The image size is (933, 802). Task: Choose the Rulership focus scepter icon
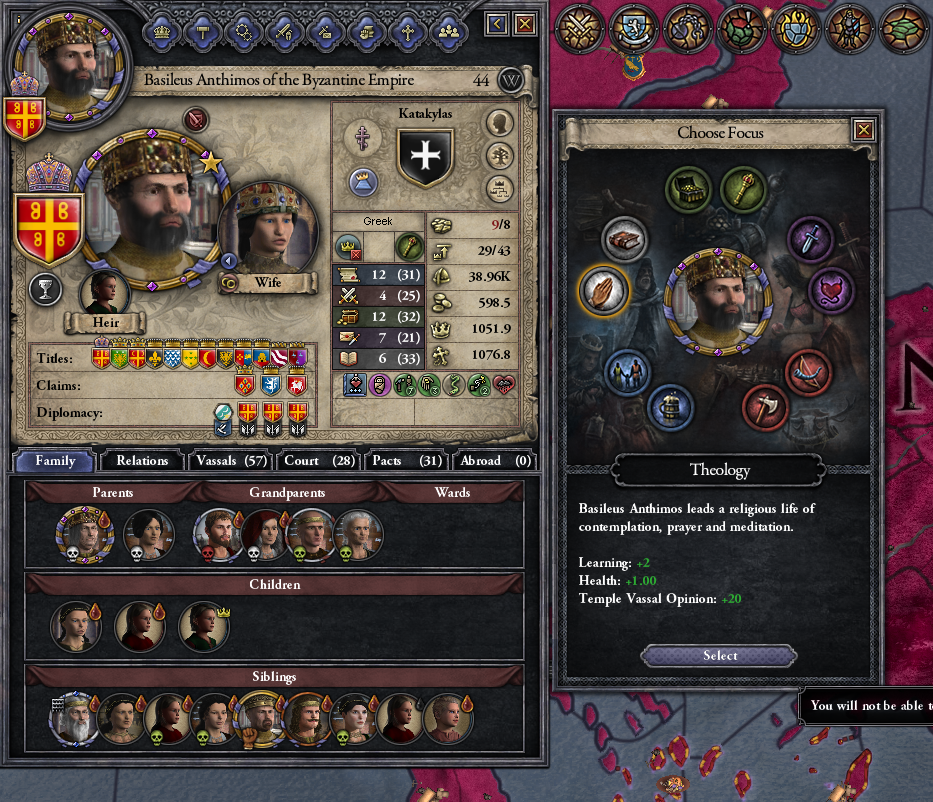pos(742,190)
